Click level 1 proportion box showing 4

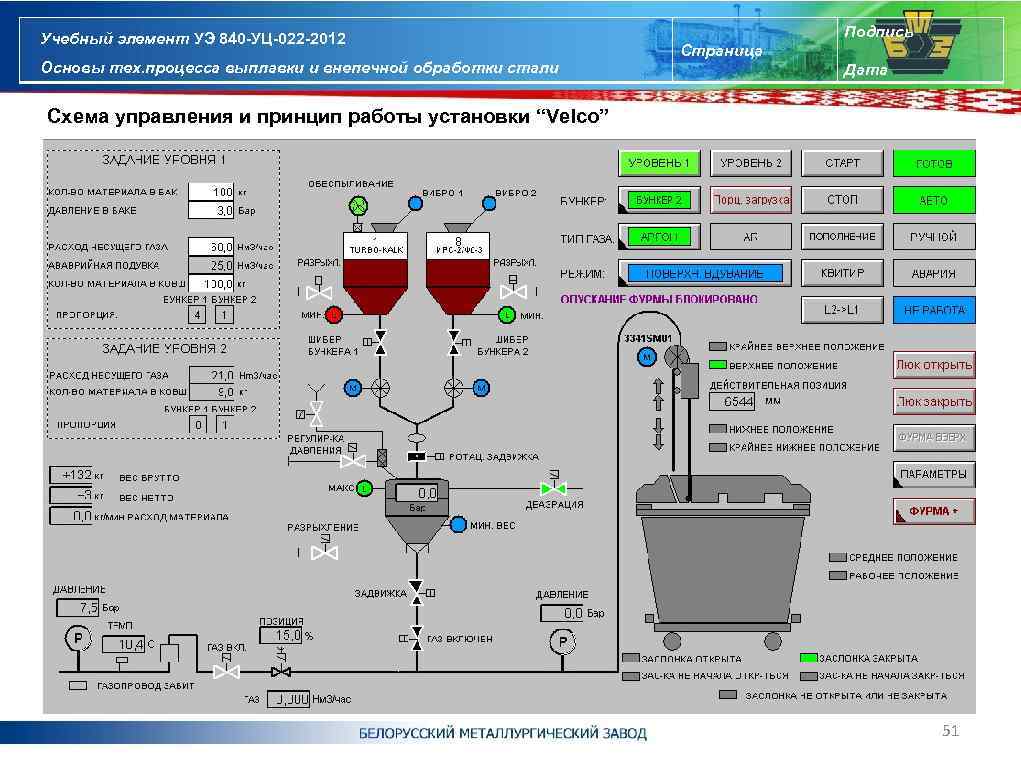[x=197, y=315]
